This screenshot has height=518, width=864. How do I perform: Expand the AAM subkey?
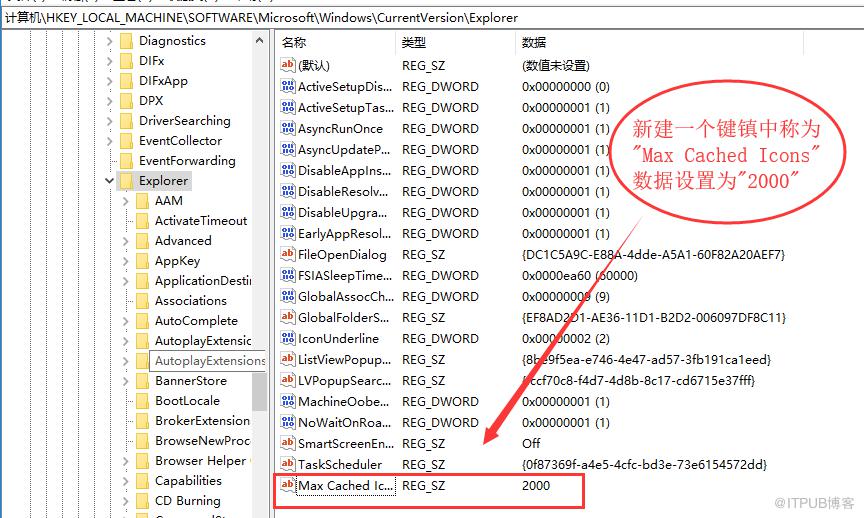coord(125,201)
